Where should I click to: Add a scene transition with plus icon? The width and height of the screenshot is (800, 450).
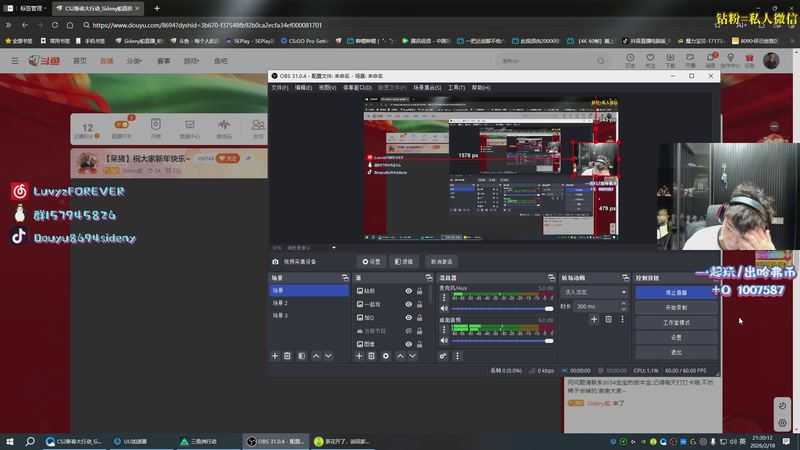pyautogui.click(x=594, y=319)
